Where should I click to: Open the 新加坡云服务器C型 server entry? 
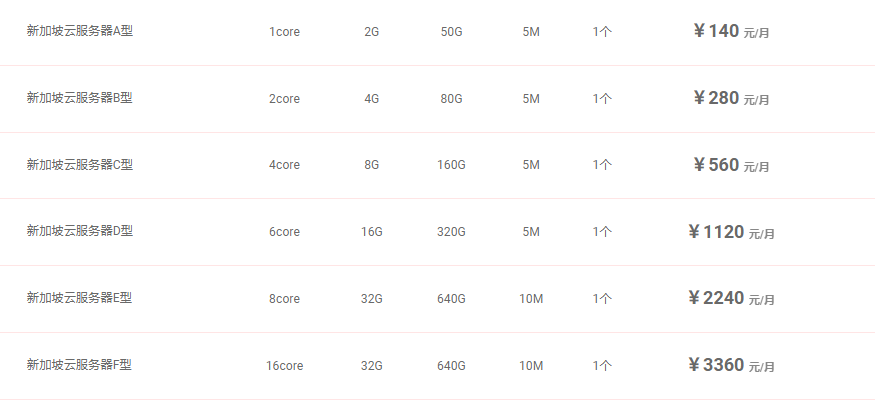(x=80, y=164)
